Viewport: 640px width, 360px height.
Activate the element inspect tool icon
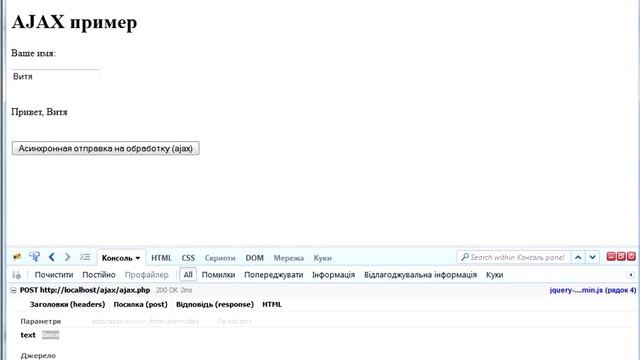click(34, 257)
